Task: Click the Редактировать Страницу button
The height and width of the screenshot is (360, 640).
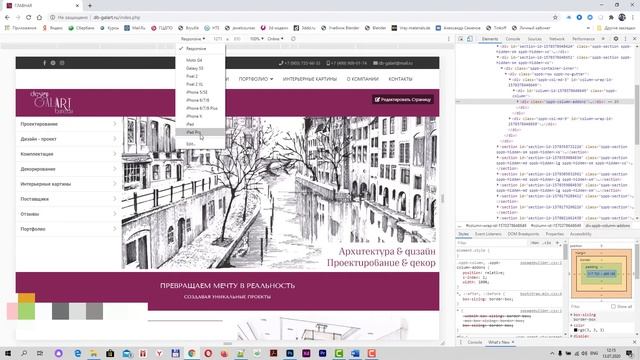Action: coord(402,99)
